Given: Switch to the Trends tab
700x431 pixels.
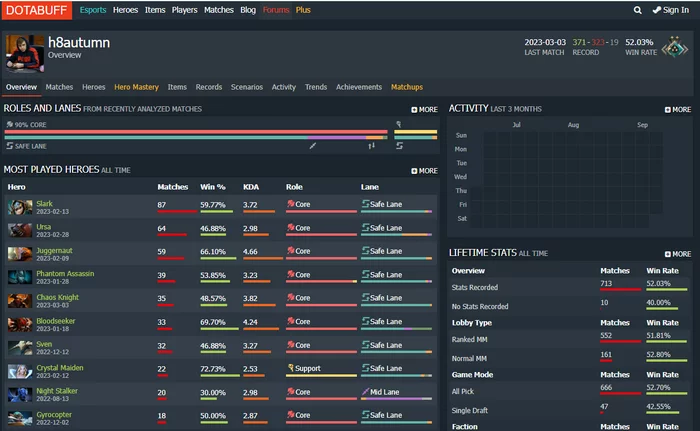Looking at the screenshot, I should 316,87.
